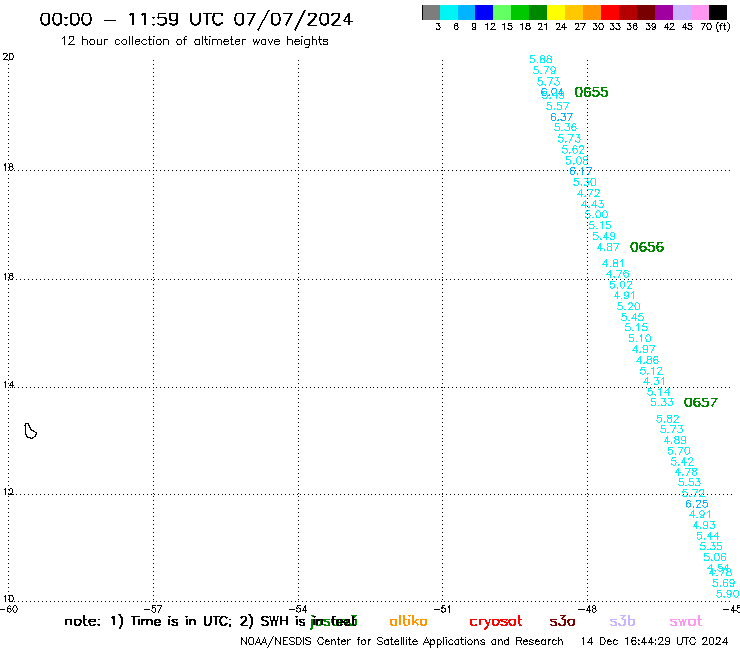
Task: Click the wave height value 5.06
Action: point(715,557)
